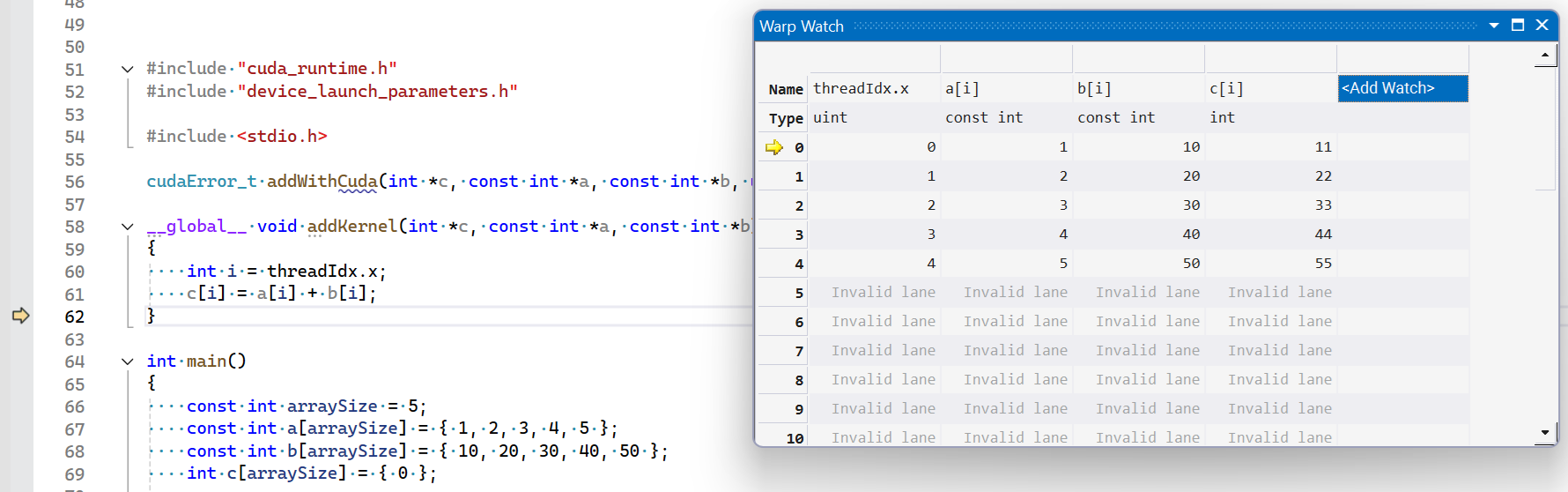Click the 'const int' type cell under a[i]
Screen dimensions: 1568x492
1006,117
